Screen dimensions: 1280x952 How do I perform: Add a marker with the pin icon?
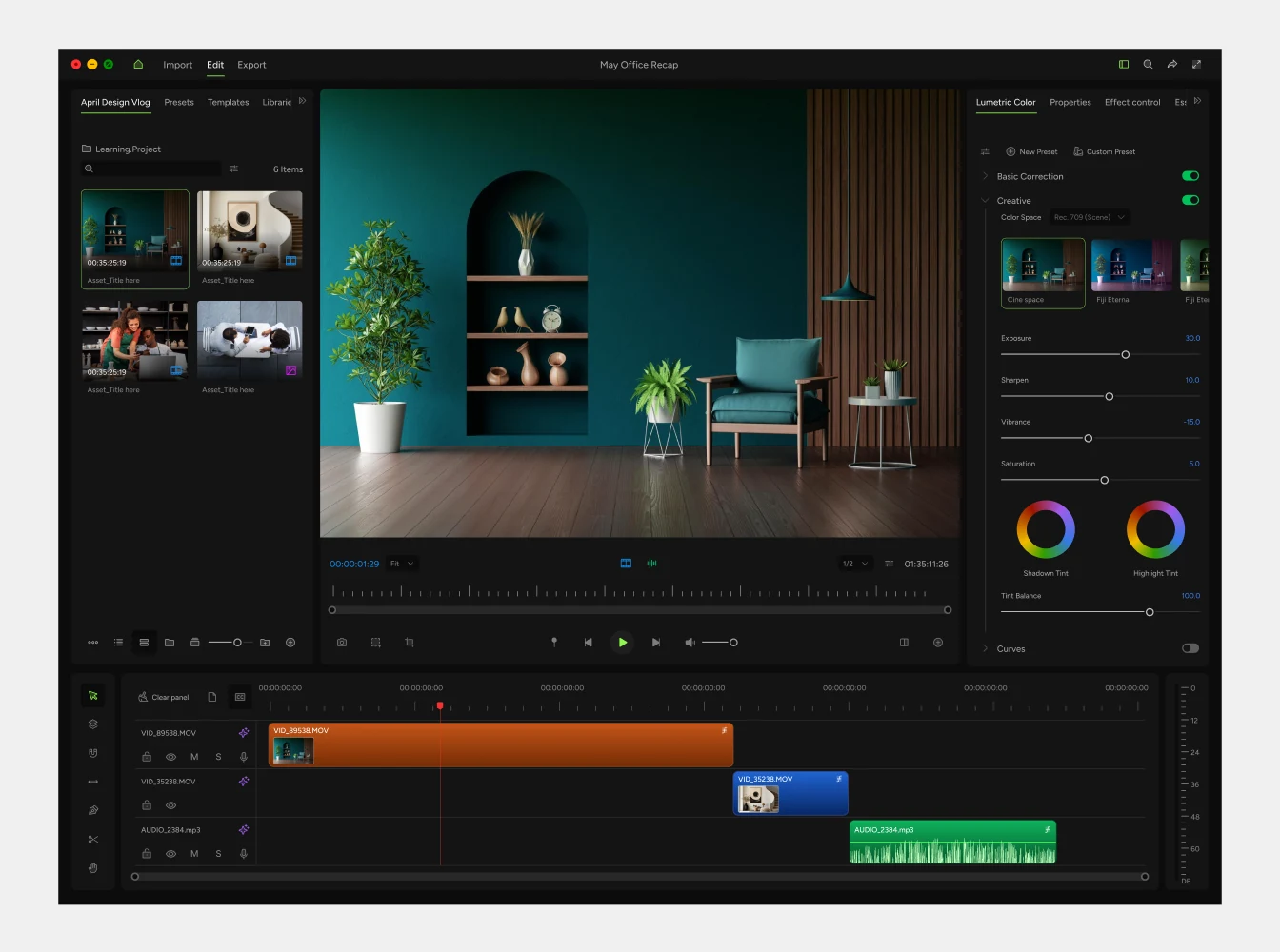pyautogui.click(x=554, y=643)
